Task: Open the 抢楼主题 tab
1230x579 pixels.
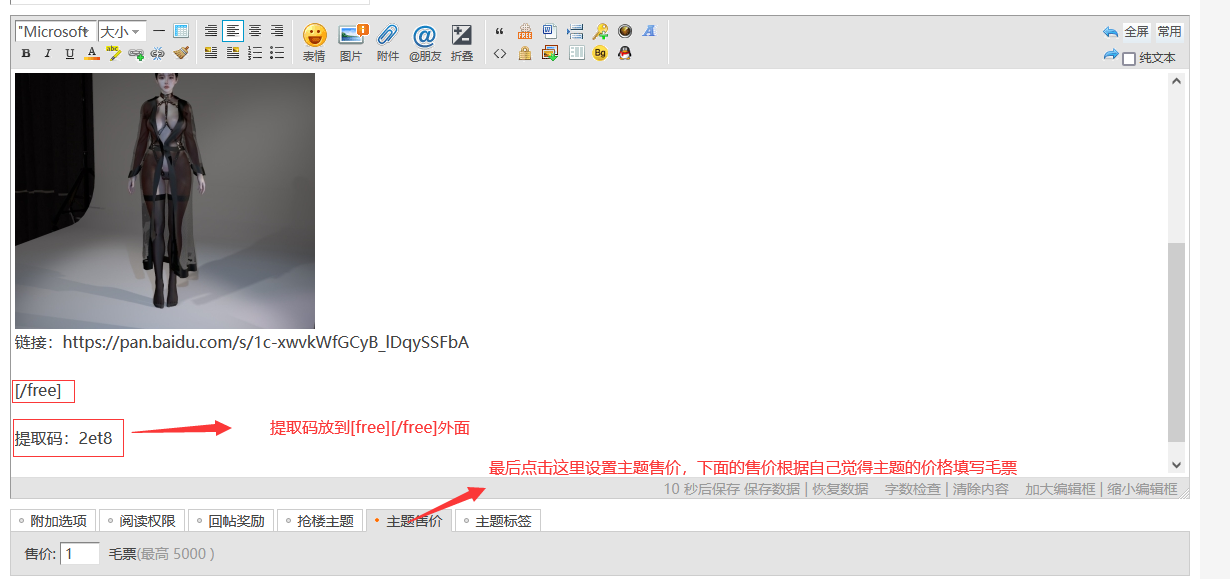Action: [x=319, y=521]
